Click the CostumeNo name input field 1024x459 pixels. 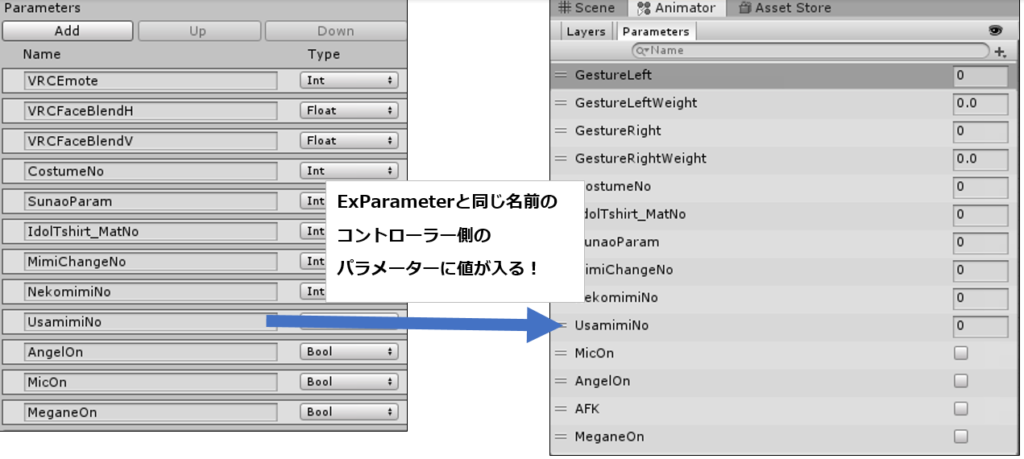[152, 171]
